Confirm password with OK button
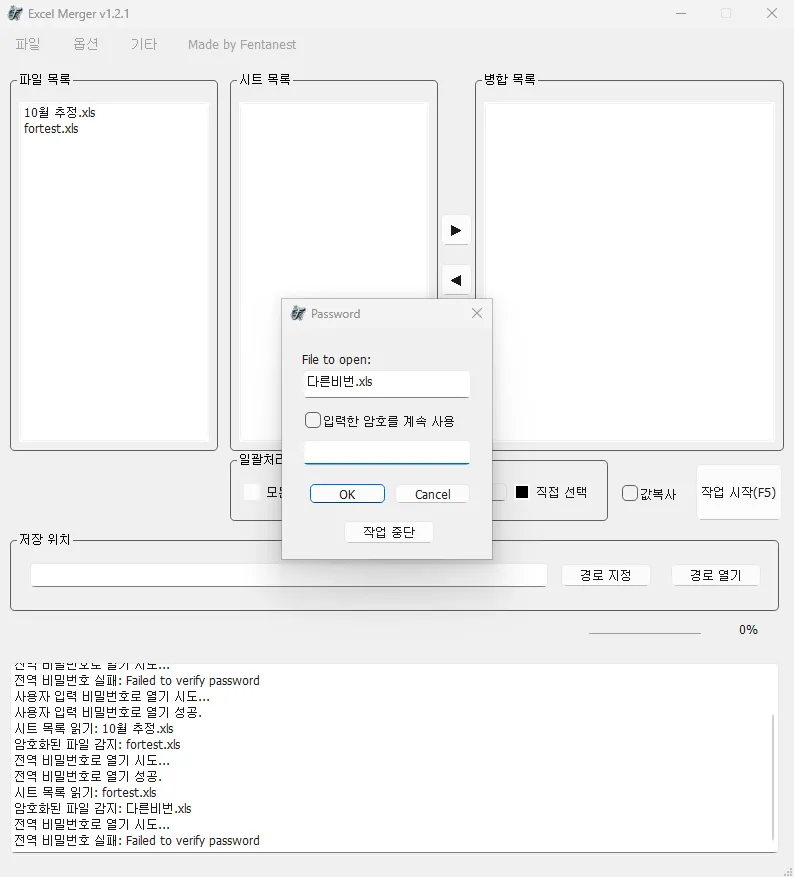The image size is (794, 877). [x=347, y=494]
